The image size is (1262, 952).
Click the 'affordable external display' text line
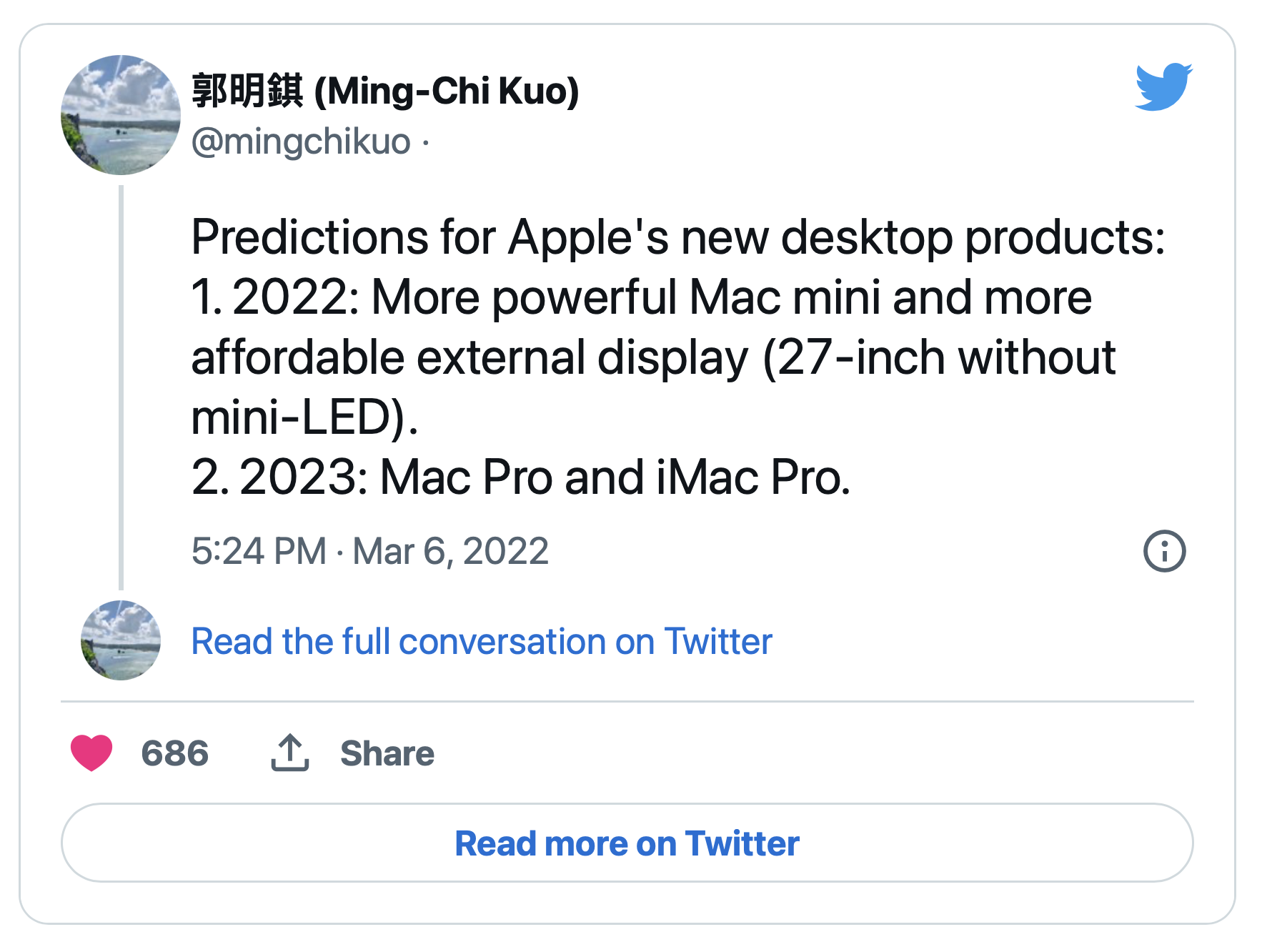pos(653,357)
